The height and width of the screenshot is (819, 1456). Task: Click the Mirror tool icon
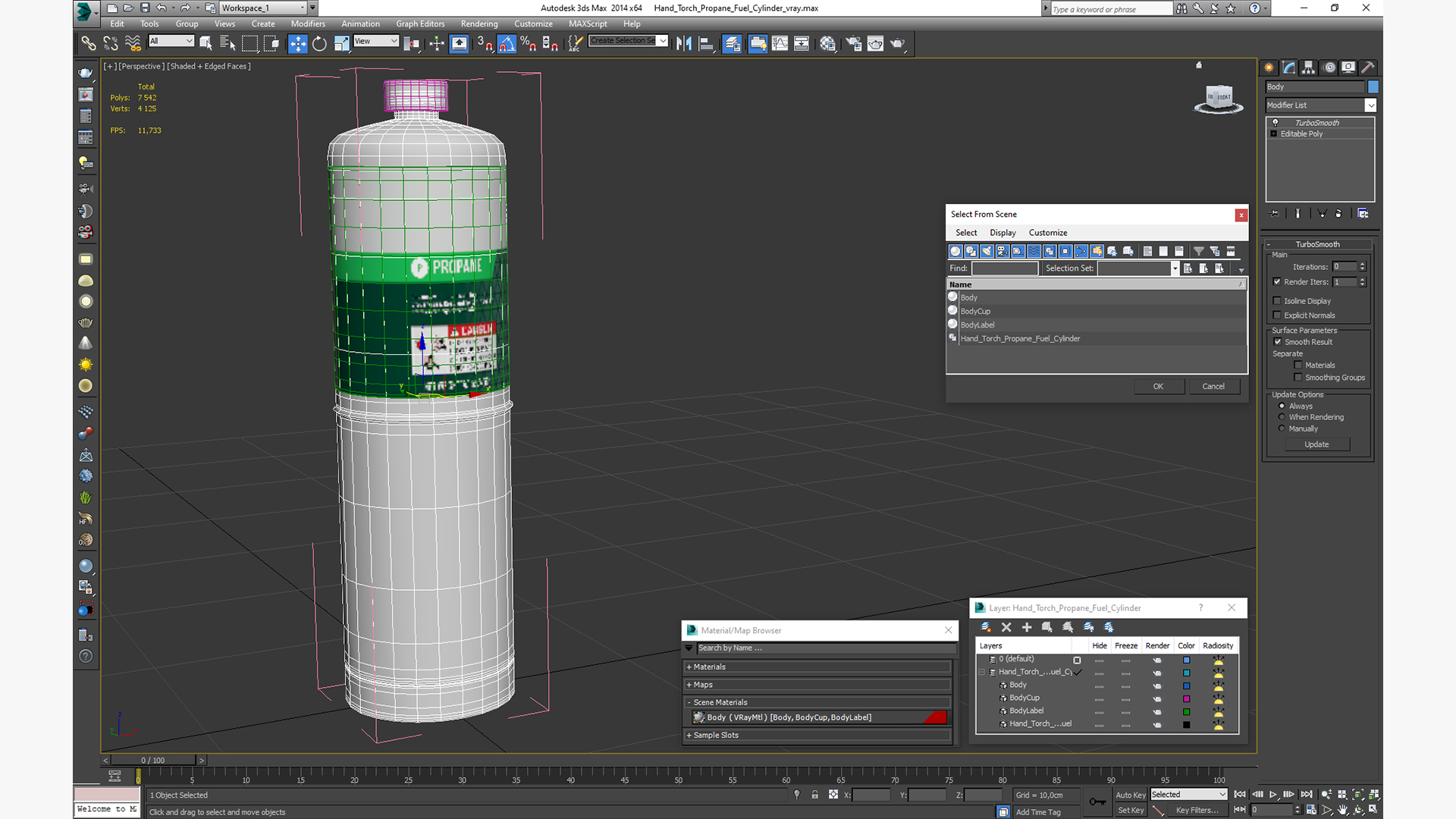point(684,43)
